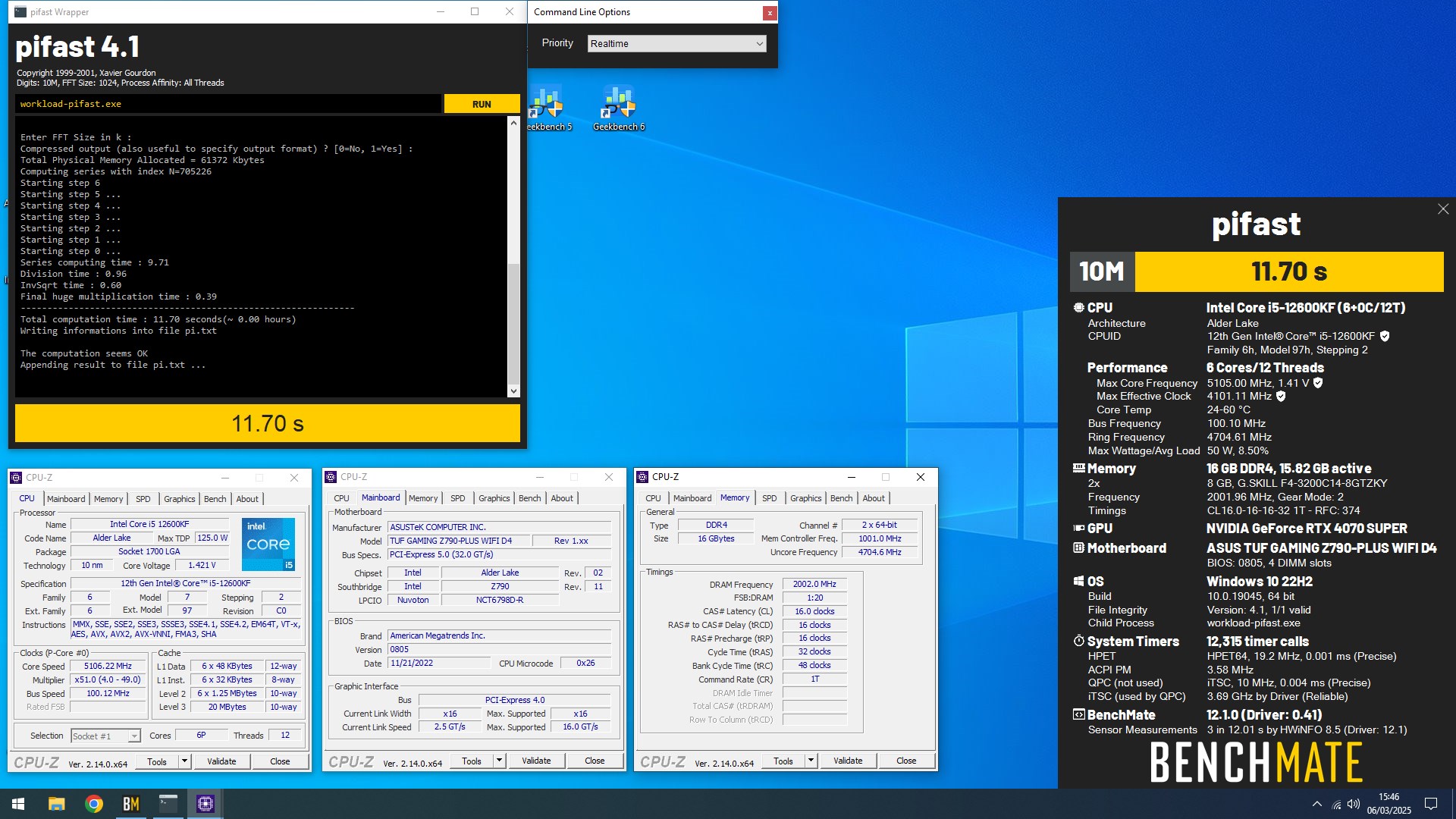1456x819 pixels.
Task: Select CPU tab in CPU-Z Memory window
Action: (653, 498)
